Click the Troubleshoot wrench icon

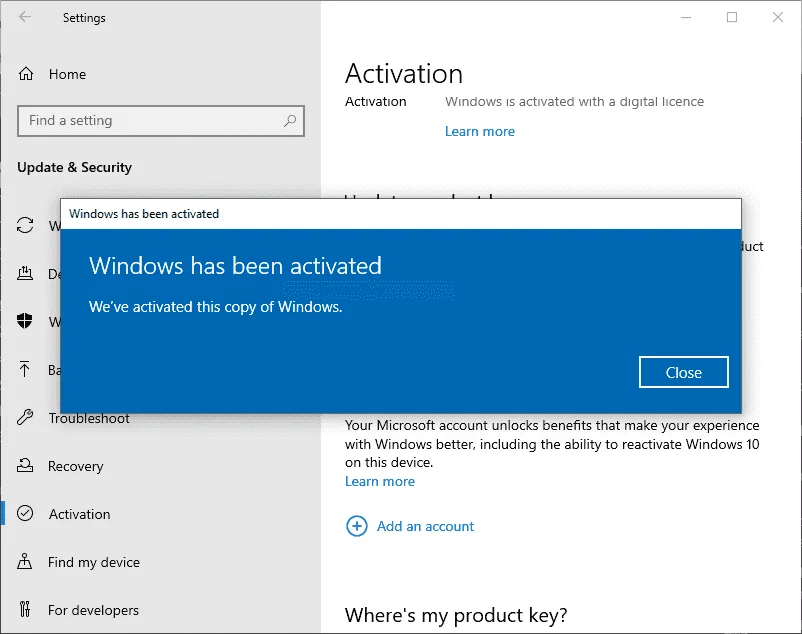tap(25, 417)
